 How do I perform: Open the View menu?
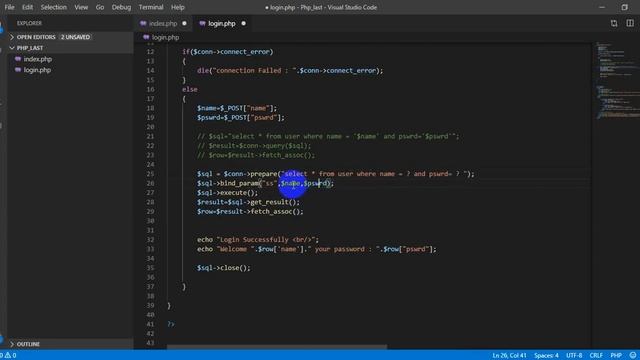click(81, 7)
